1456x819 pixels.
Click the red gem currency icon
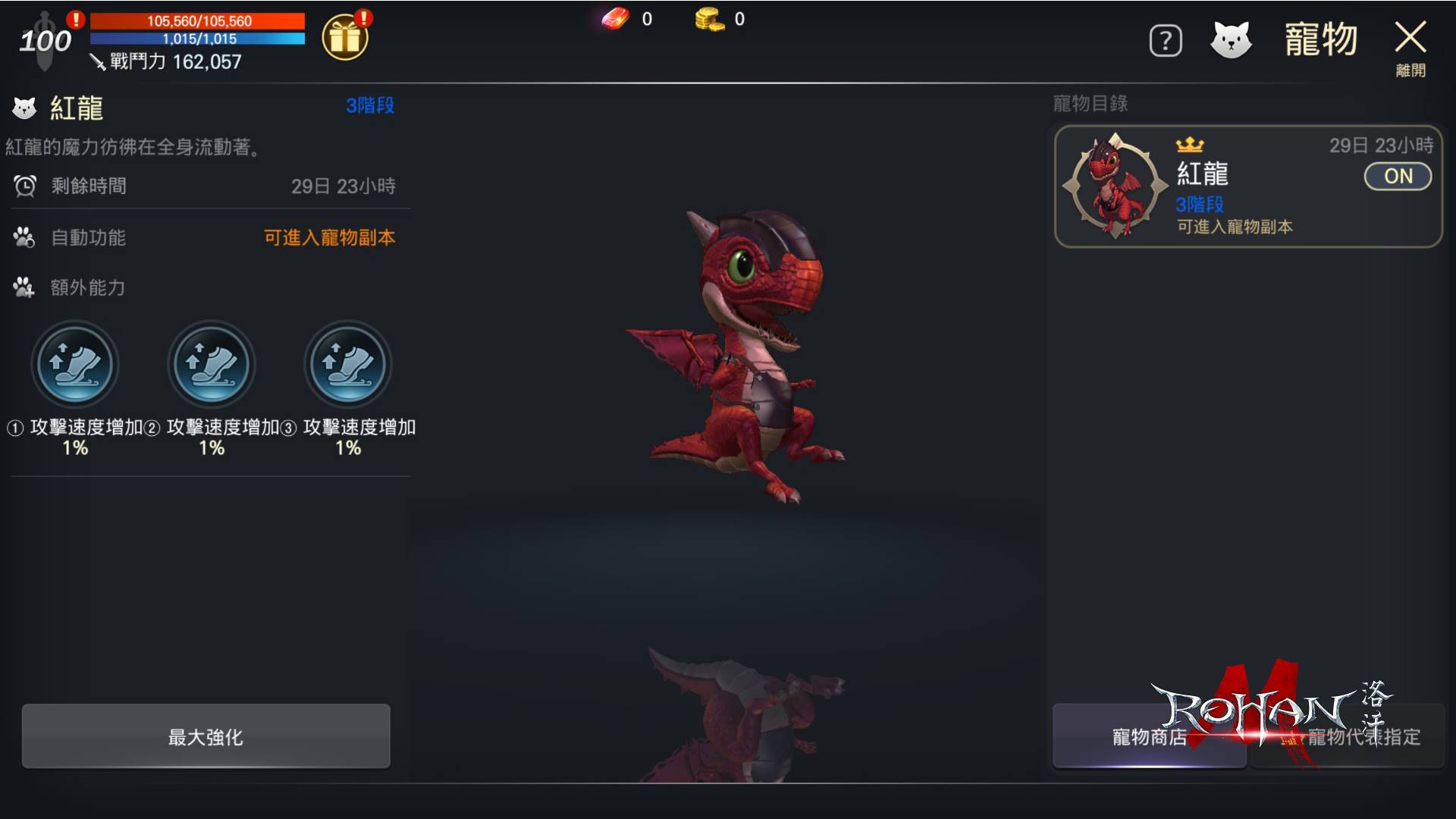pos(616,18)
